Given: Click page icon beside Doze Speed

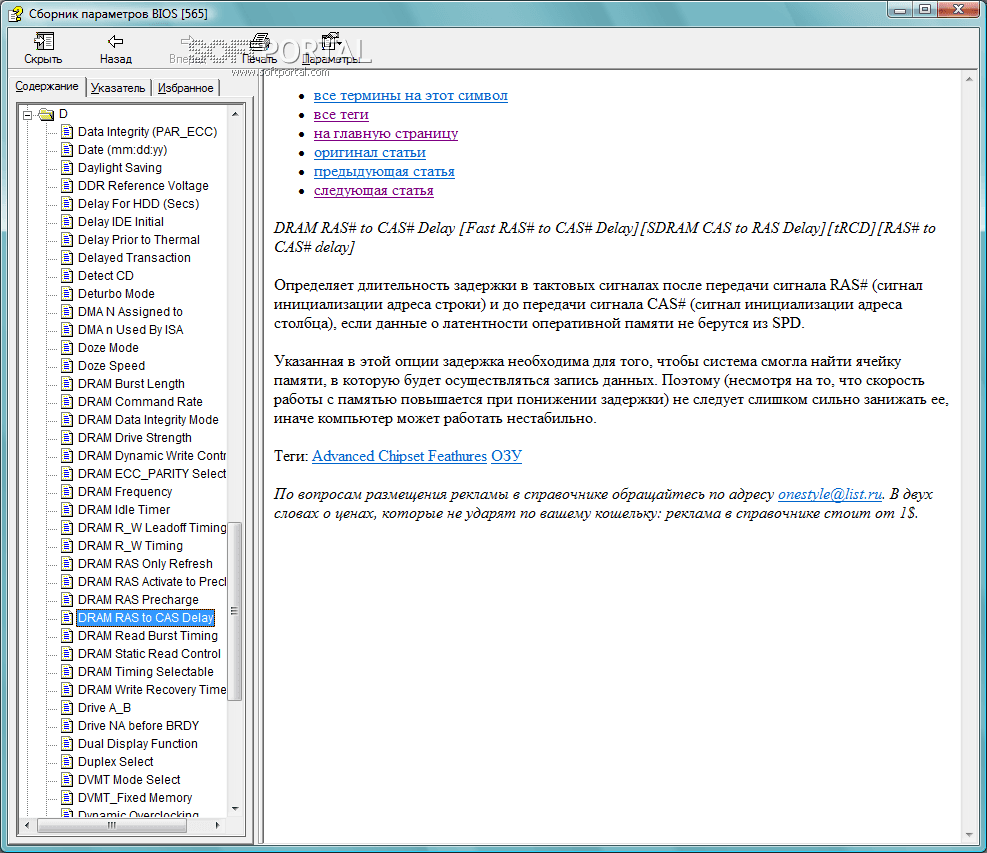Looking at the screenshot, I should pos(67,366).
